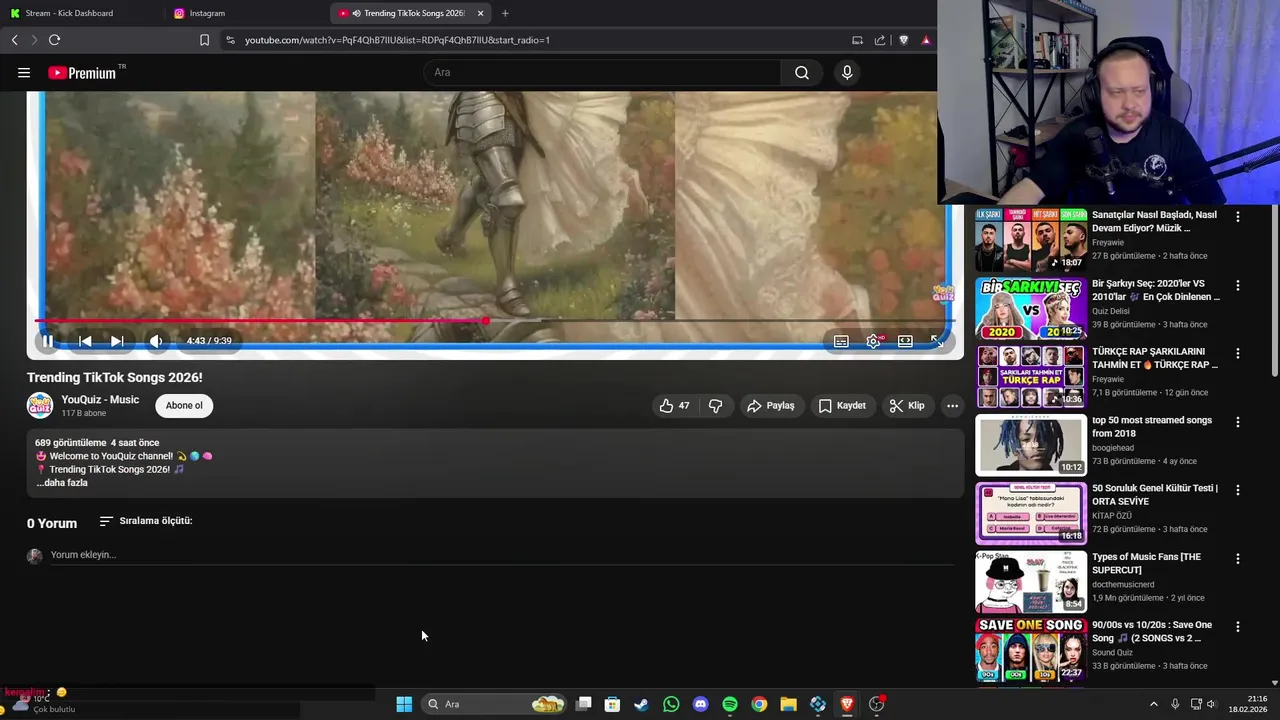The width and height of the screenshot is (1280, 720).
Task: Switch to theater mode view
Action: (905, 341)
